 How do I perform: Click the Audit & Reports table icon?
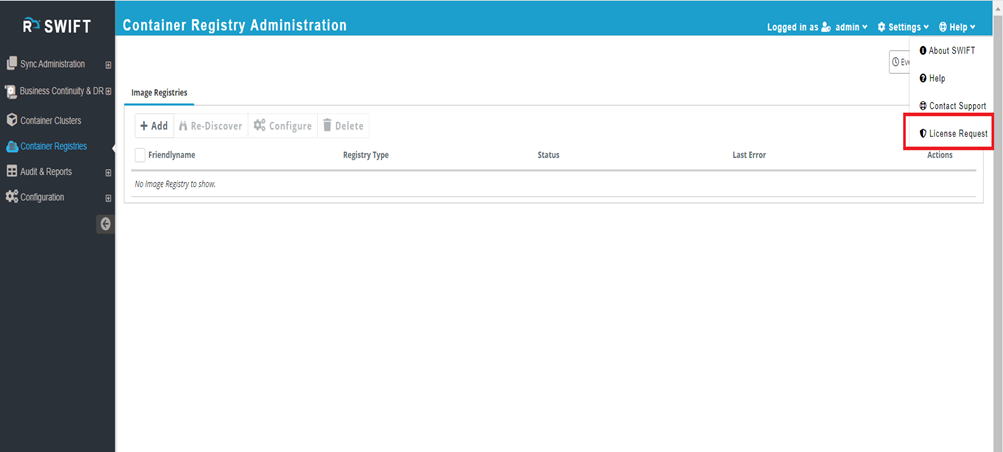click(x=12, y=171)
